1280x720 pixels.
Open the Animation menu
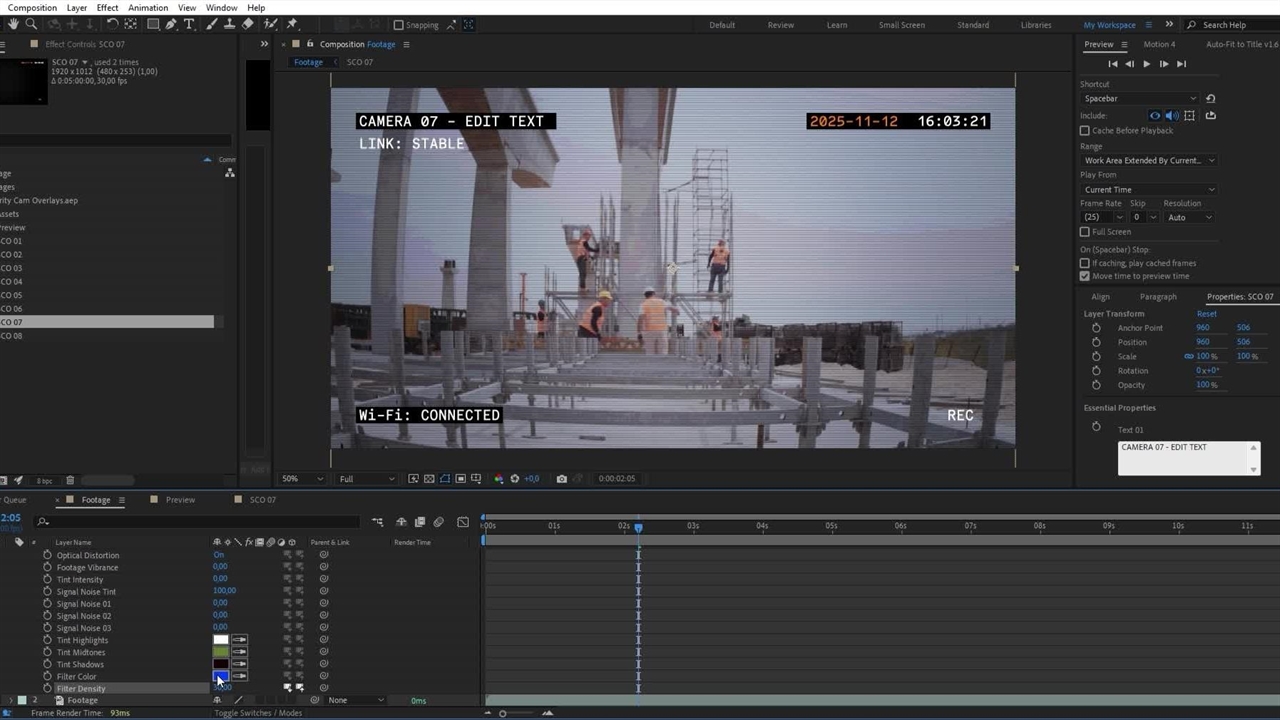(x=148, y=8)
